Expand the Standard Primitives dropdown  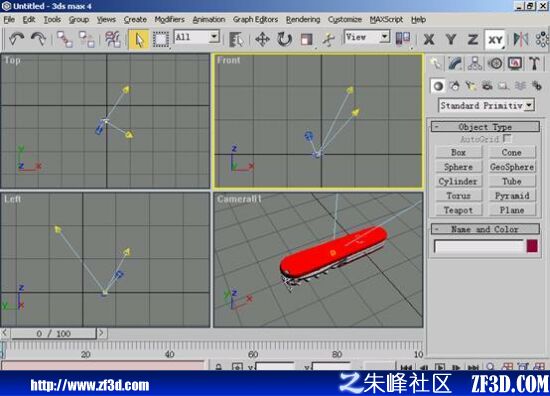click(x=487, y=105)
